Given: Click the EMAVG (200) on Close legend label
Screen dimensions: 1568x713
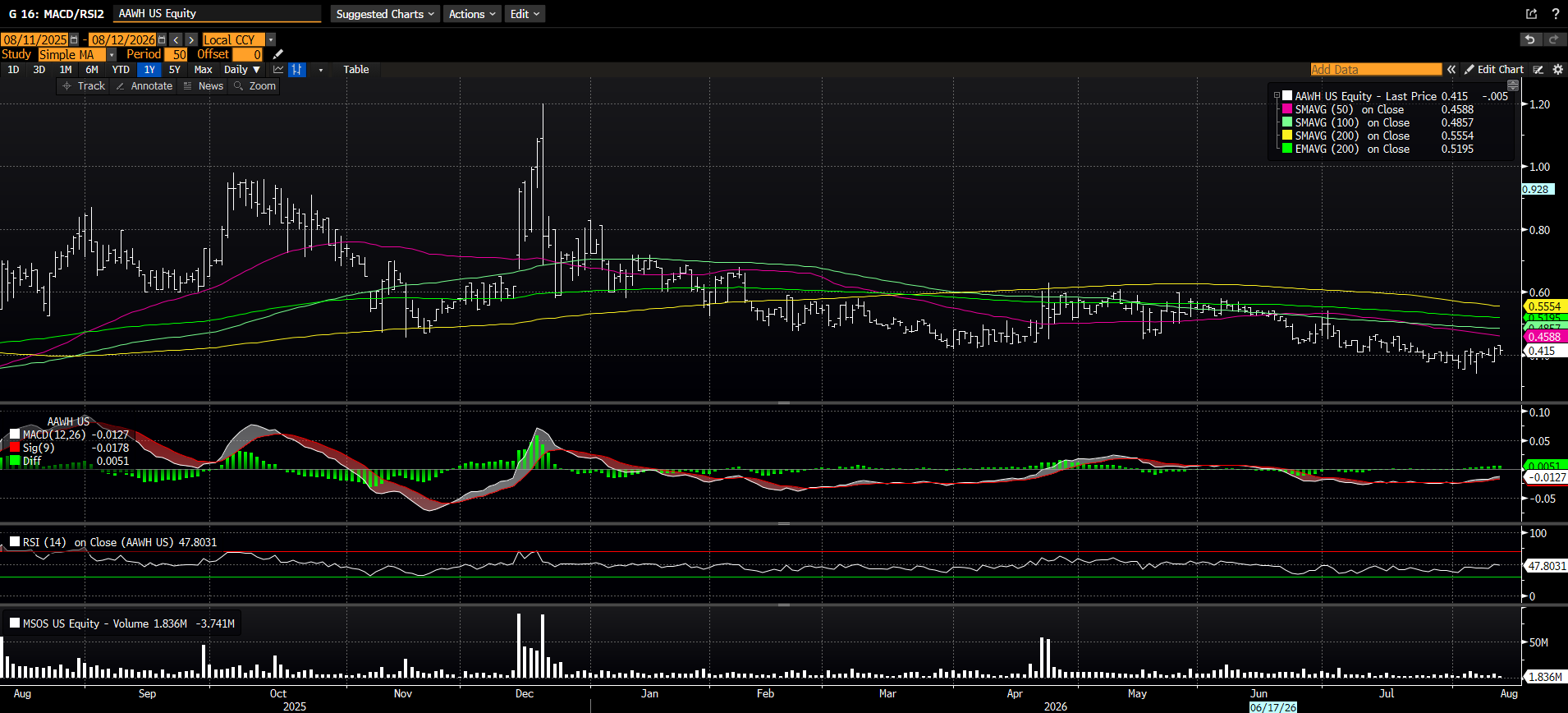Looking at the screenshot, I should click(1353, 149).
